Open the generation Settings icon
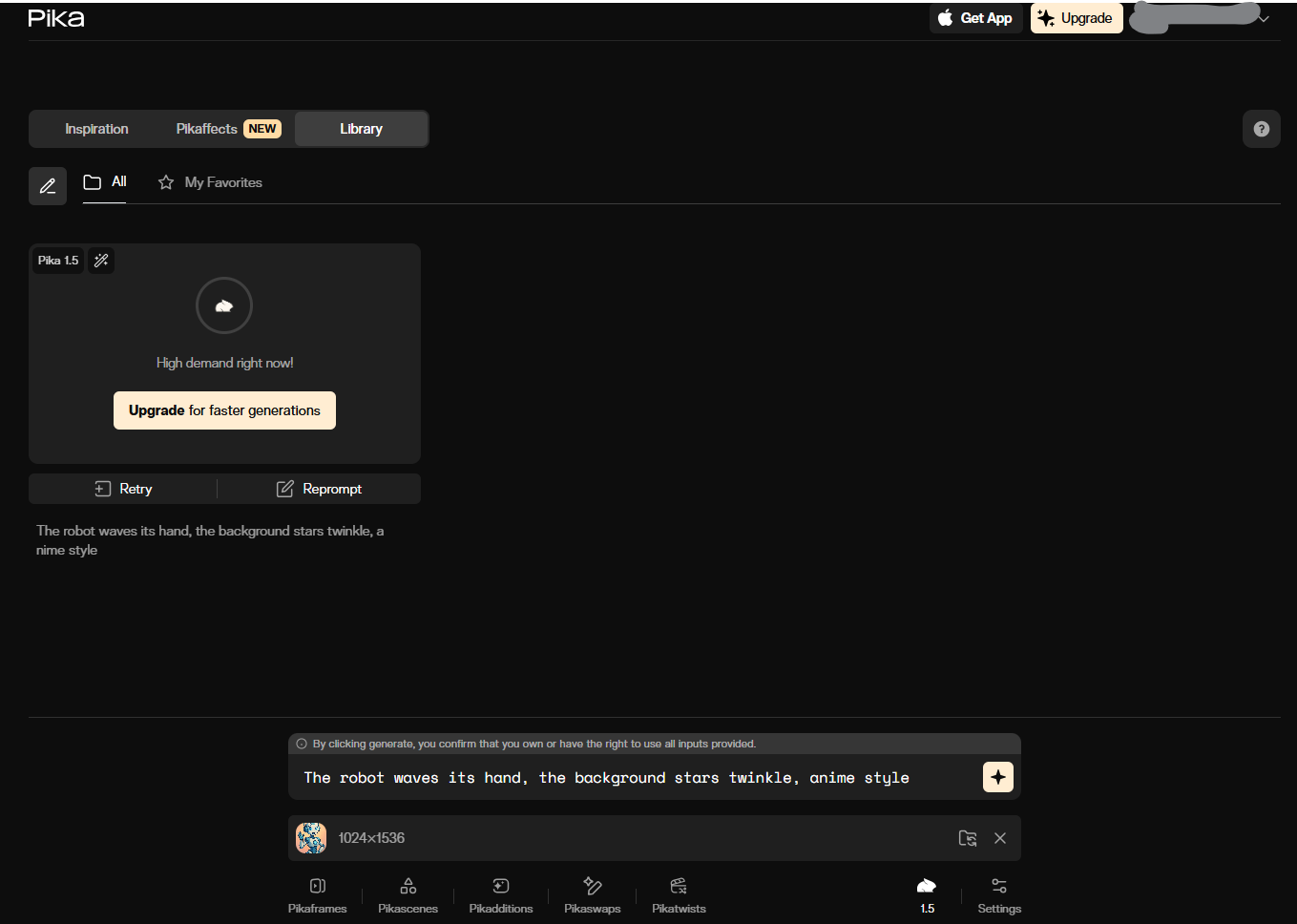 tap(999, 887)
